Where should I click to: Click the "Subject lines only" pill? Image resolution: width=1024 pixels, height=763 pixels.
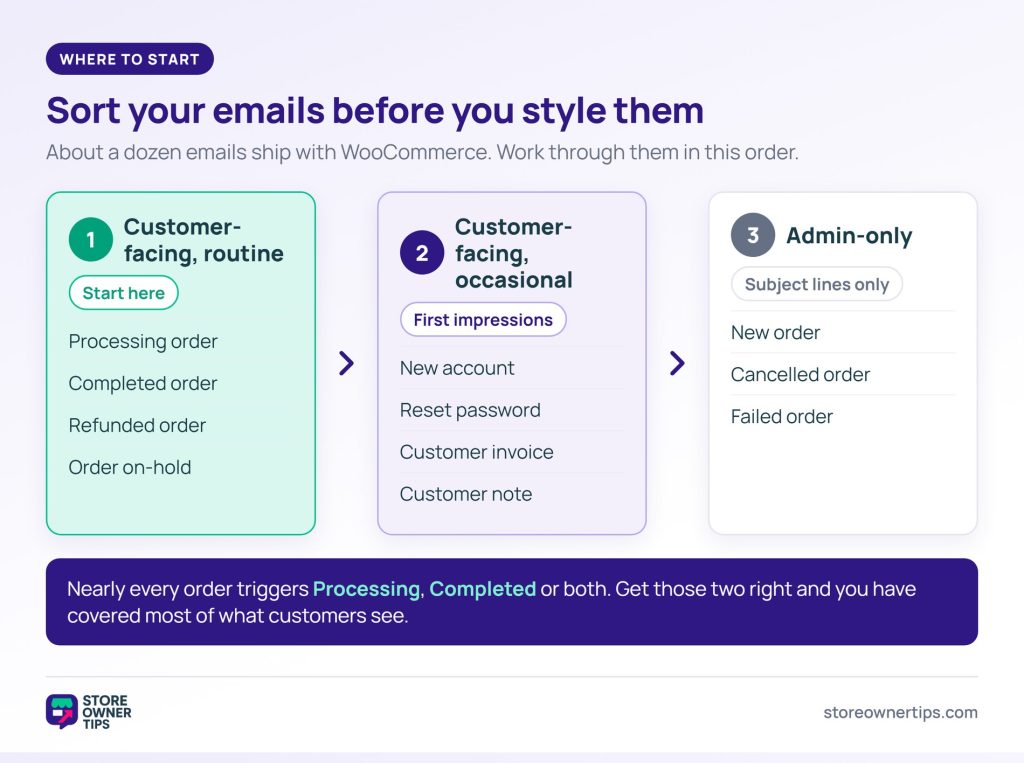coord(817,284)
